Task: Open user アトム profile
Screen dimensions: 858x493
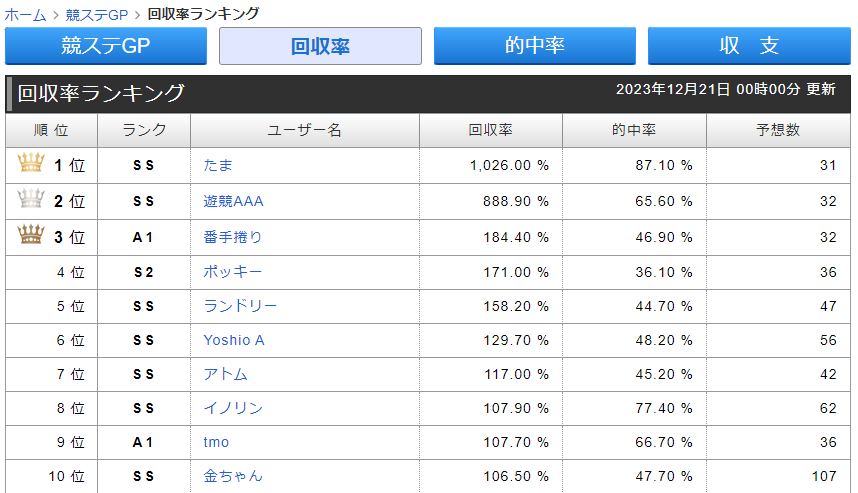Action: click(225, 374)
